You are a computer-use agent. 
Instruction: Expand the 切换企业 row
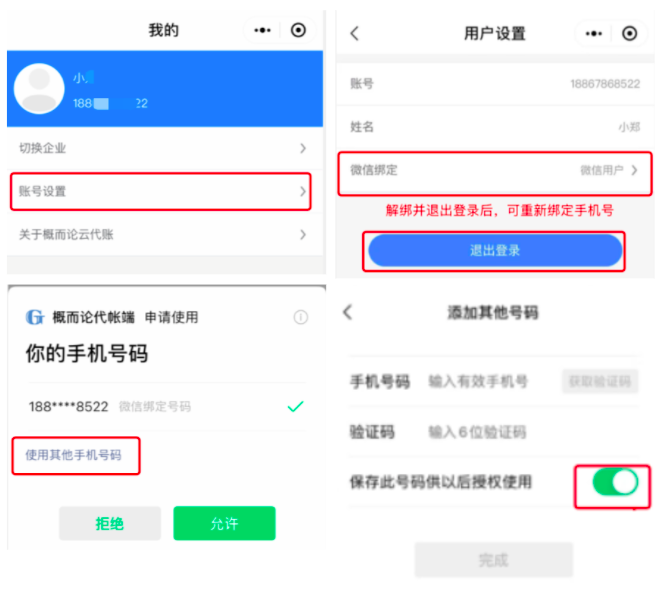[165, 148]
